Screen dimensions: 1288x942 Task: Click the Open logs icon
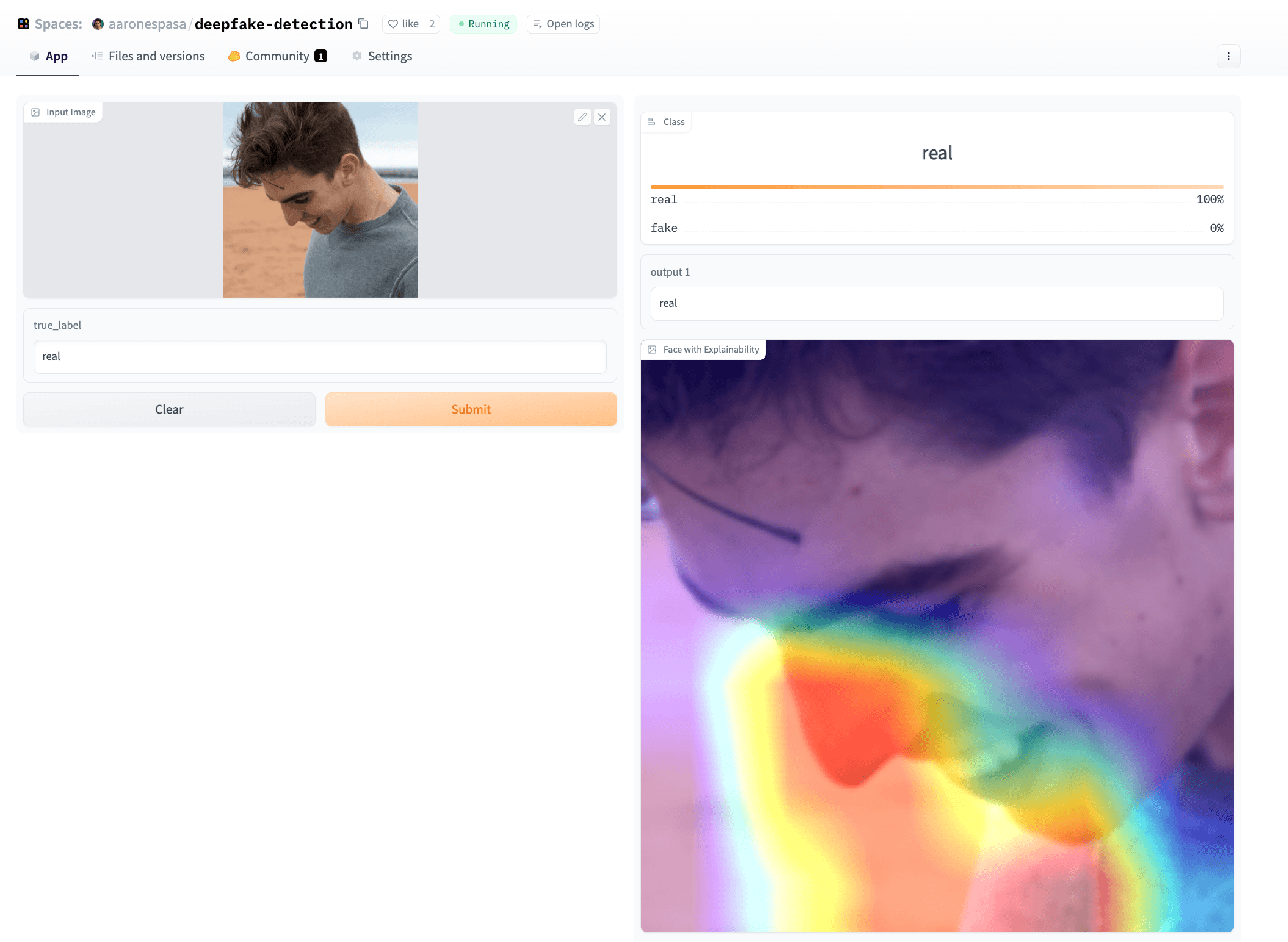537,23
